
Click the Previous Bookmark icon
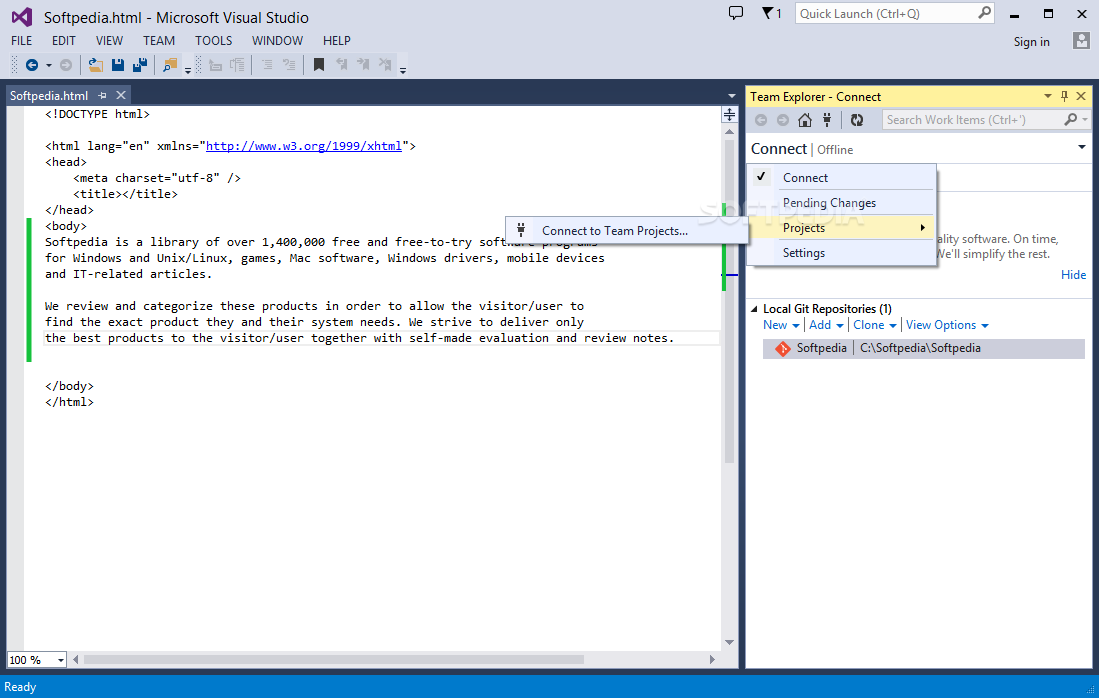341,65
